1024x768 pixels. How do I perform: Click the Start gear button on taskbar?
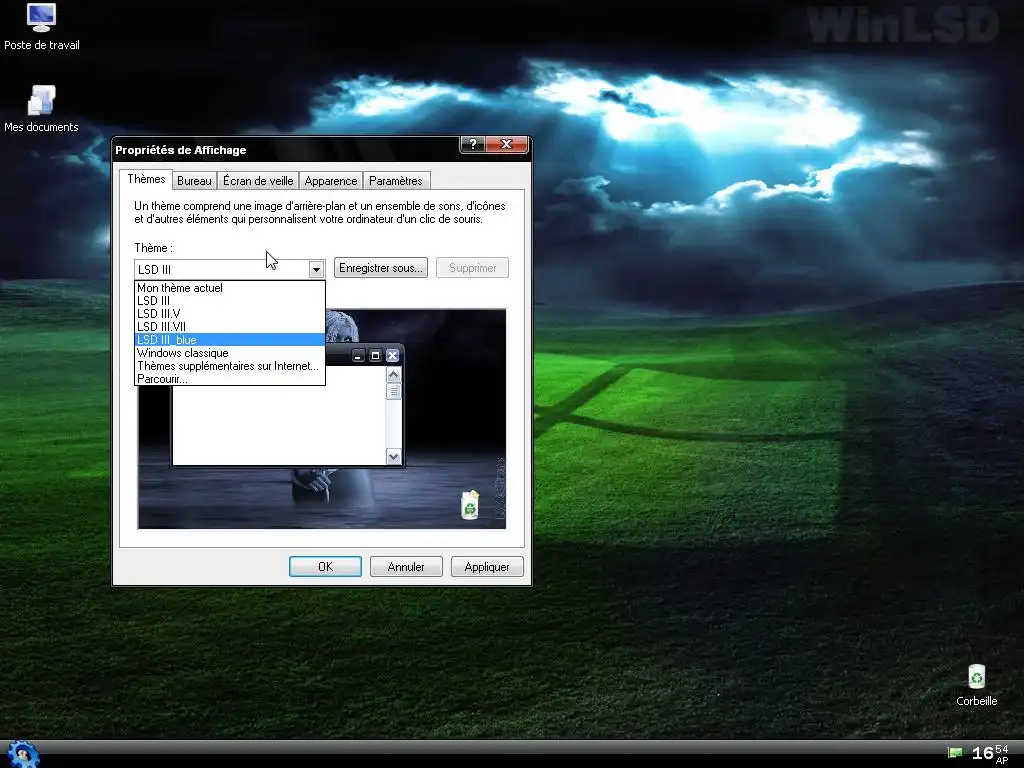tap(22, 755)
